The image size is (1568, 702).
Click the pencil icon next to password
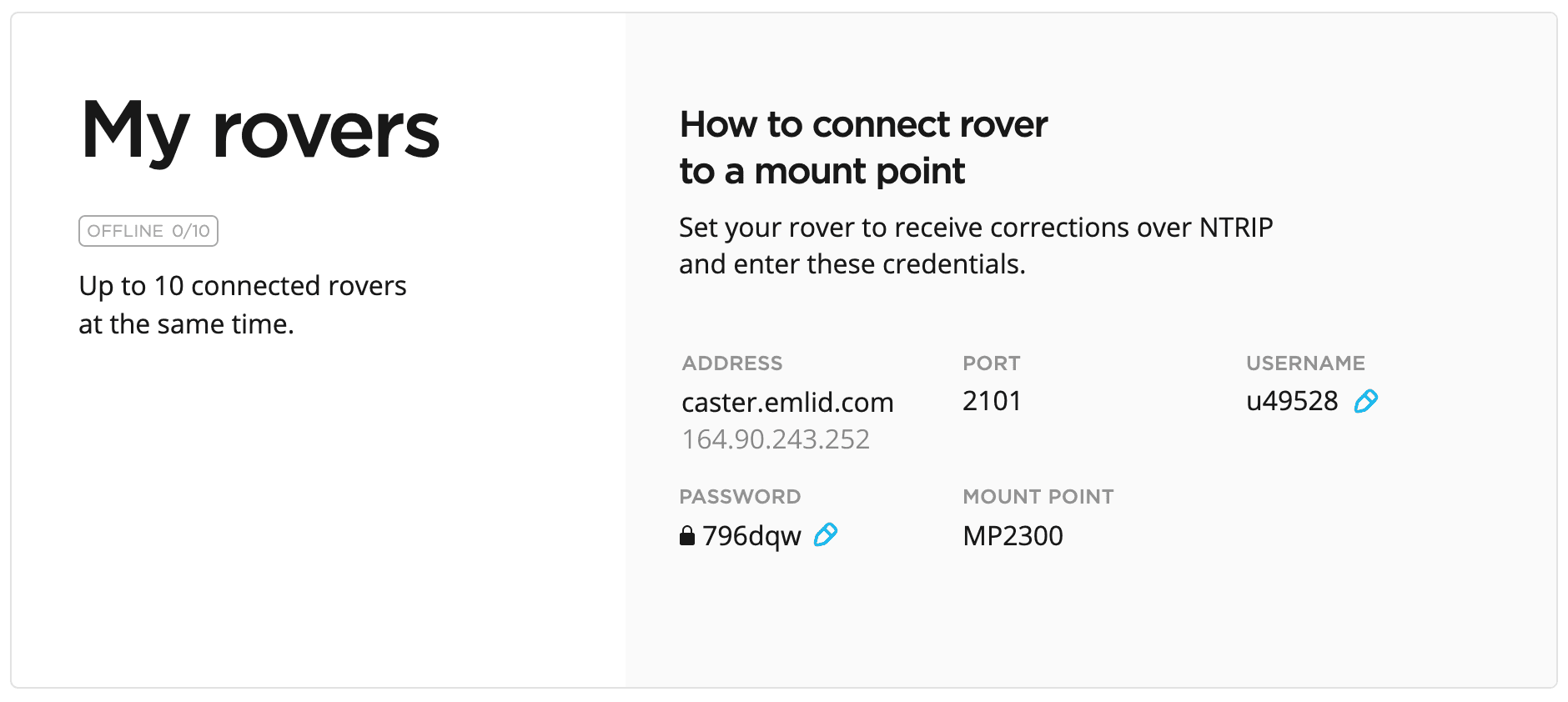(x=825, y=534)
